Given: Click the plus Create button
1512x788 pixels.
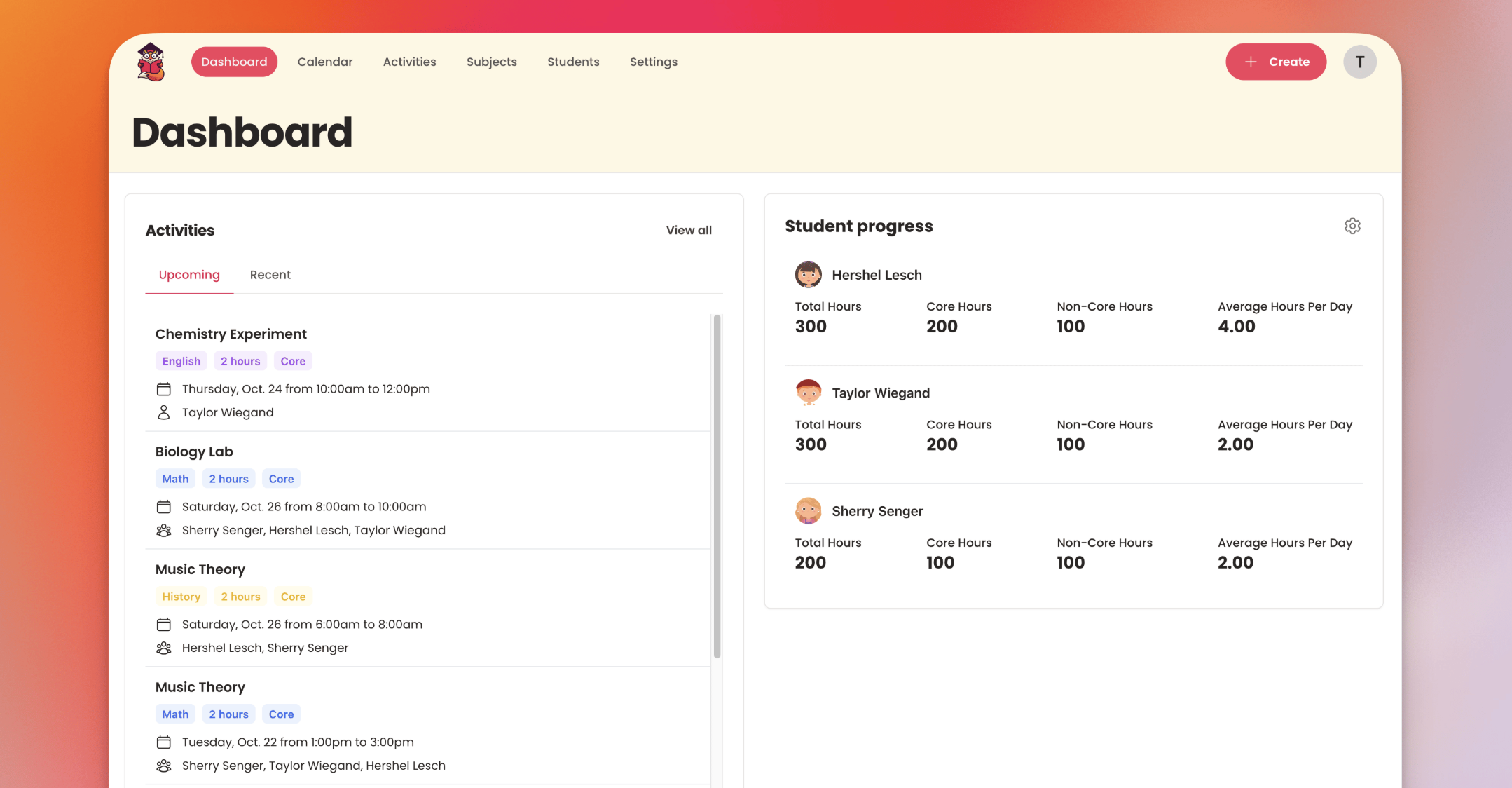Looking at the screenshot, I should tap(1275, 62).
